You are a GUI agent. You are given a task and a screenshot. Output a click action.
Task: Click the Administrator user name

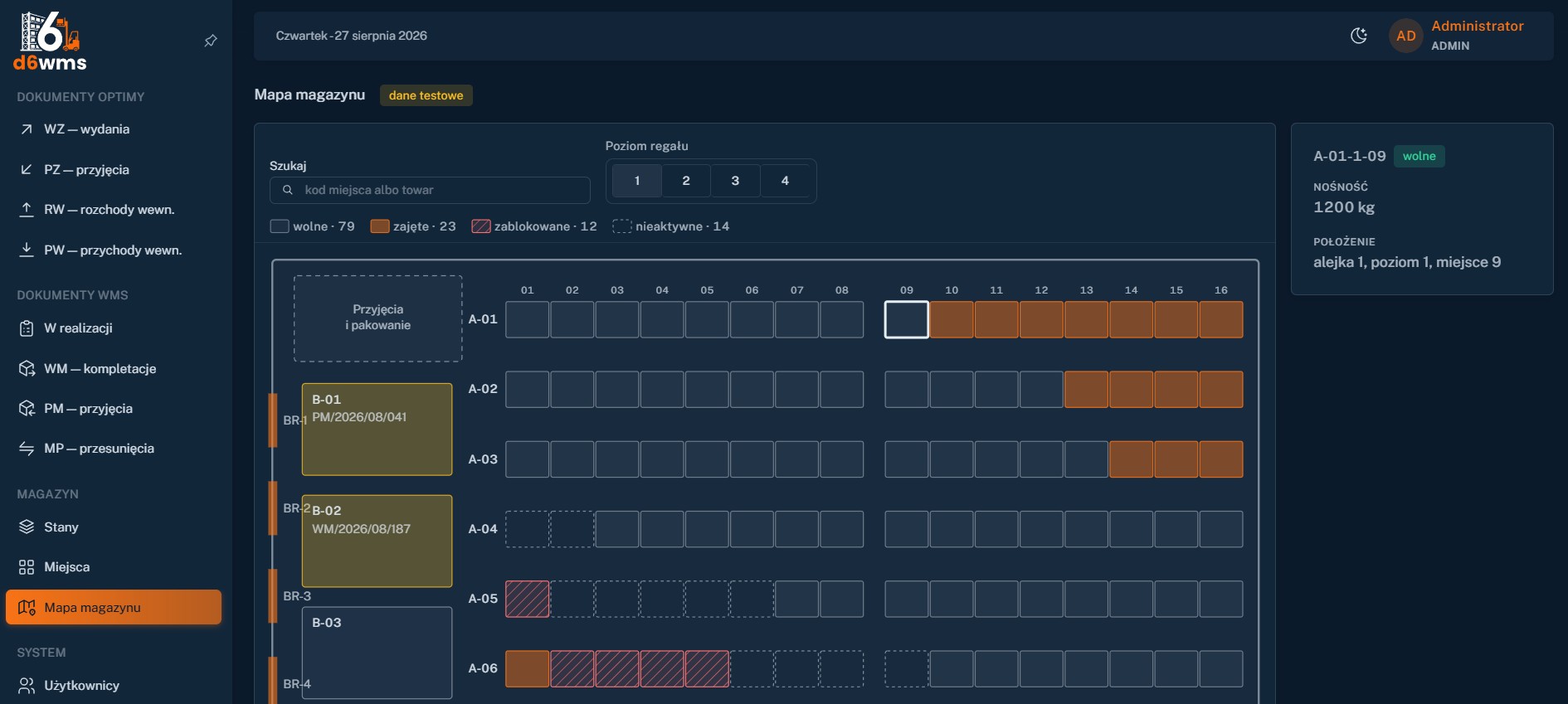tap(1478, 27)
